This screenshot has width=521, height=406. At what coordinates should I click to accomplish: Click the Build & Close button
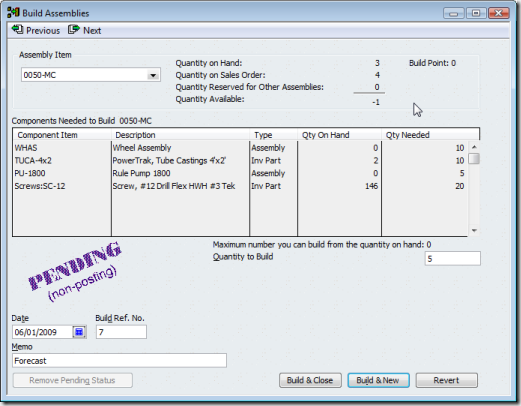pos(310,380)
